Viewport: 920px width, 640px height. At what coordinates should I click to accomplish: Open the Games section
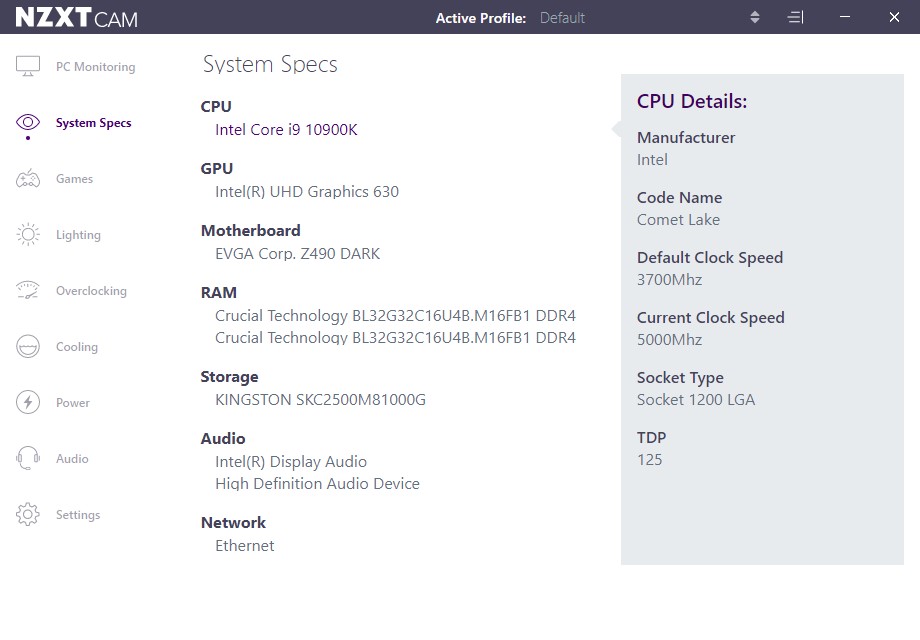(75, 179)
